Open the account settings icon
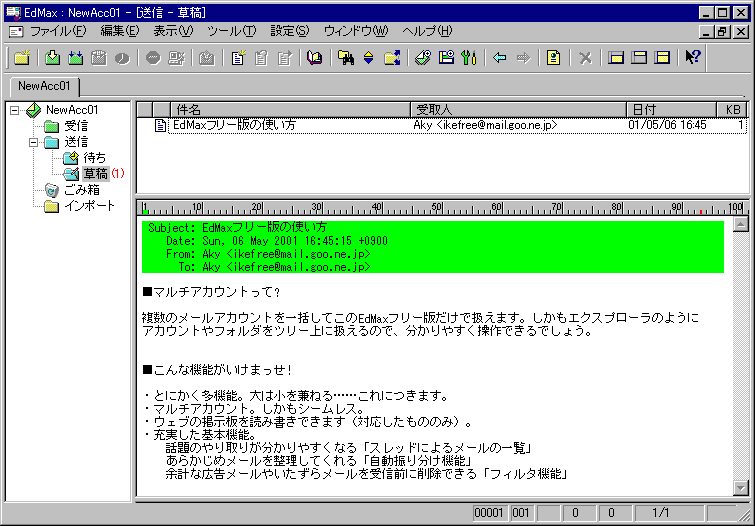The image size is (755, 526). [x=423, y=58]
